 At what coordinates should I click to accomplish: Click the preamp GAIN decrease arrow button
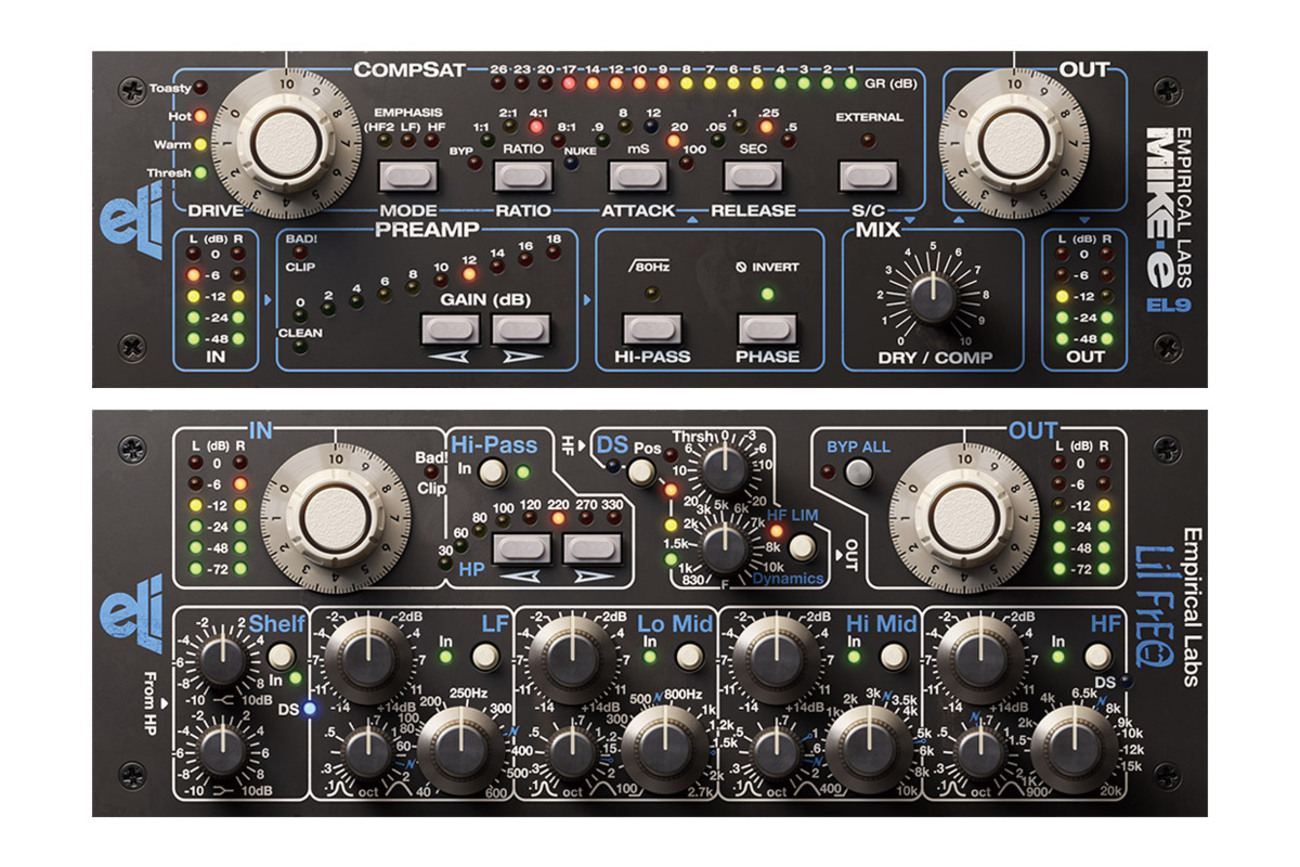pos(450,329)
